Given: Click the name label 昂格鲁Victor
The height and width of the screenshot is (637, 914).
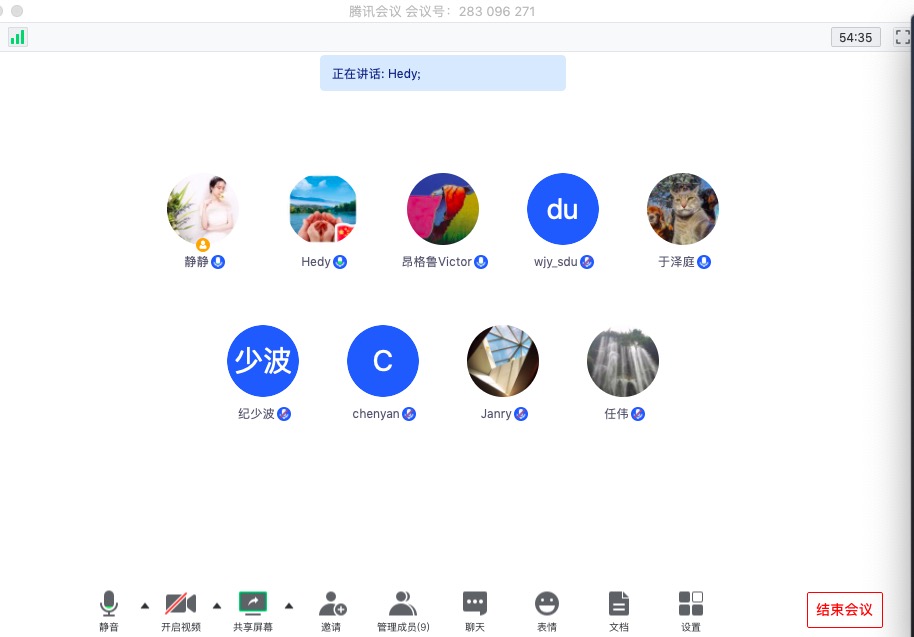Looking at the screenshot, I should coord(437,262).
